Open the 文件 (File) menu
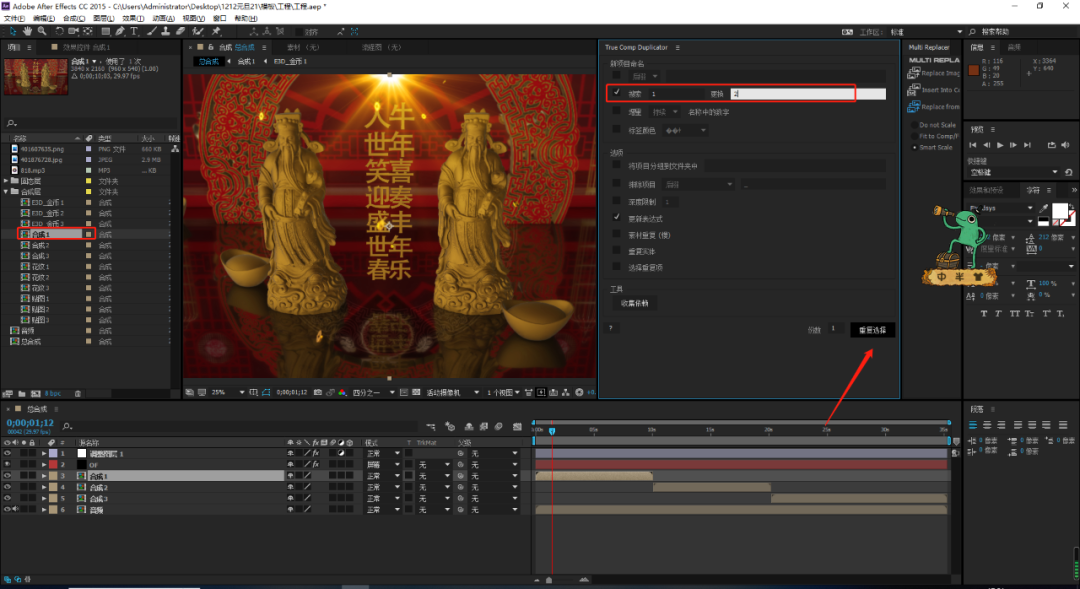The image size is (1080, 589). coord(14,19)
